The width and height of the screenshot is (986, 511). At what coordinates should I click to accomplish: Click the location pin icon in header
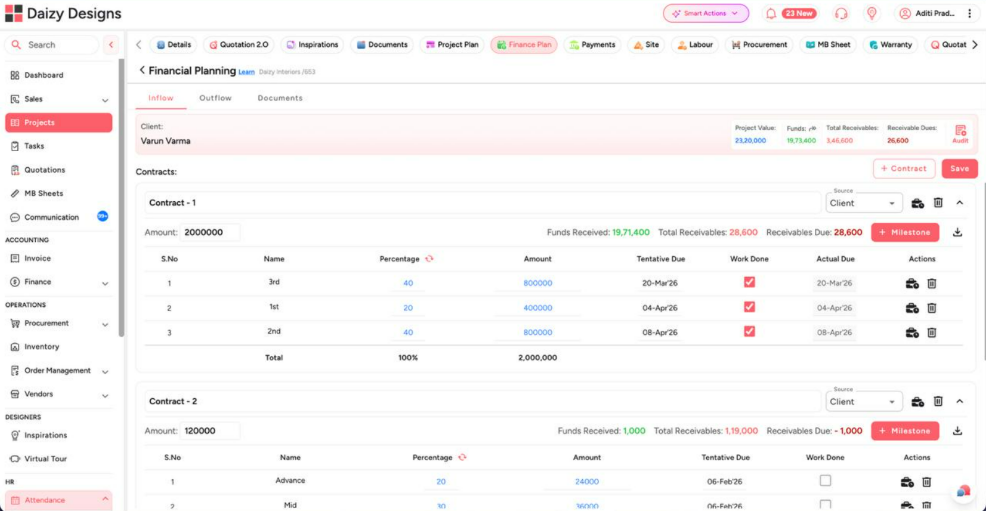tap(872, 13)
